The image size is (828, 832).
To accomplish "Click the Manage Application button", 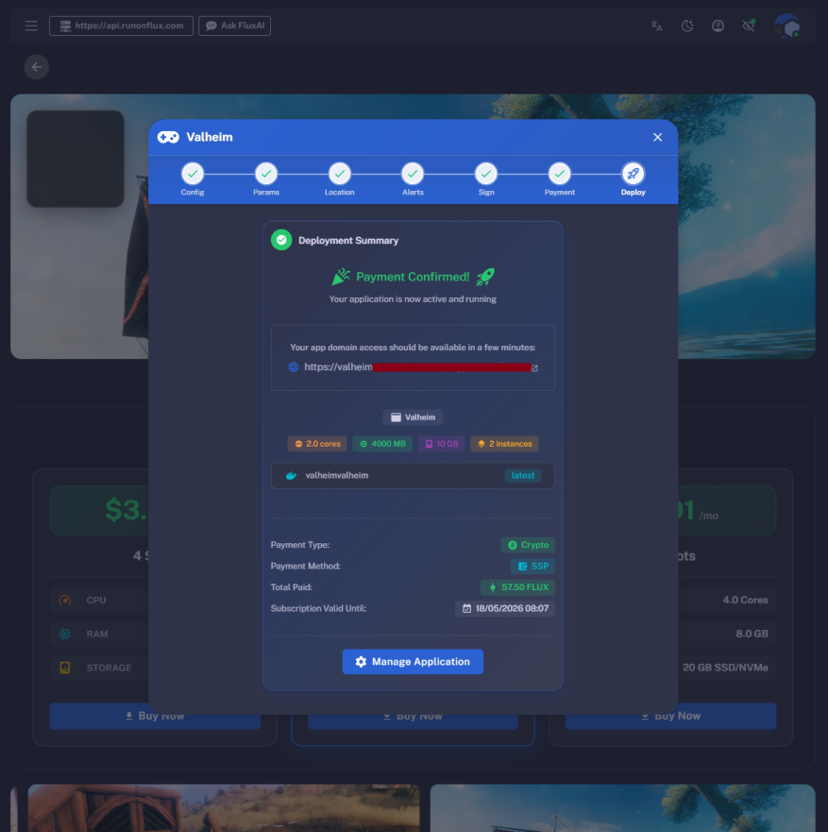I will point(412,662).
